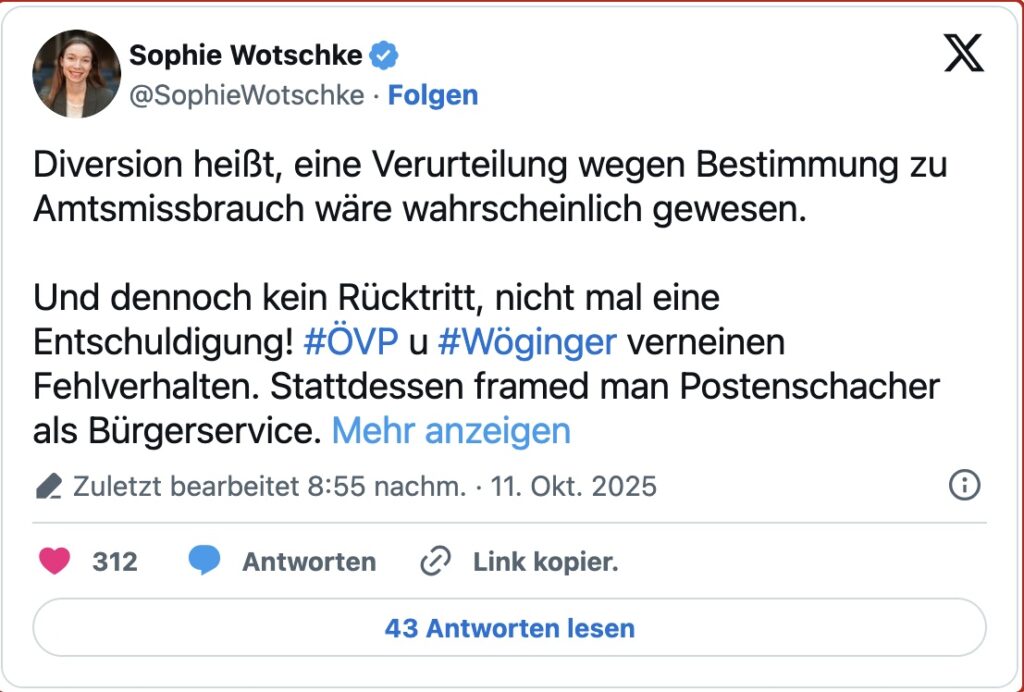Open the #ÖVP hashtag
Screen dimensions: 1024x692
pyautogui.click(x=350, y=343)
